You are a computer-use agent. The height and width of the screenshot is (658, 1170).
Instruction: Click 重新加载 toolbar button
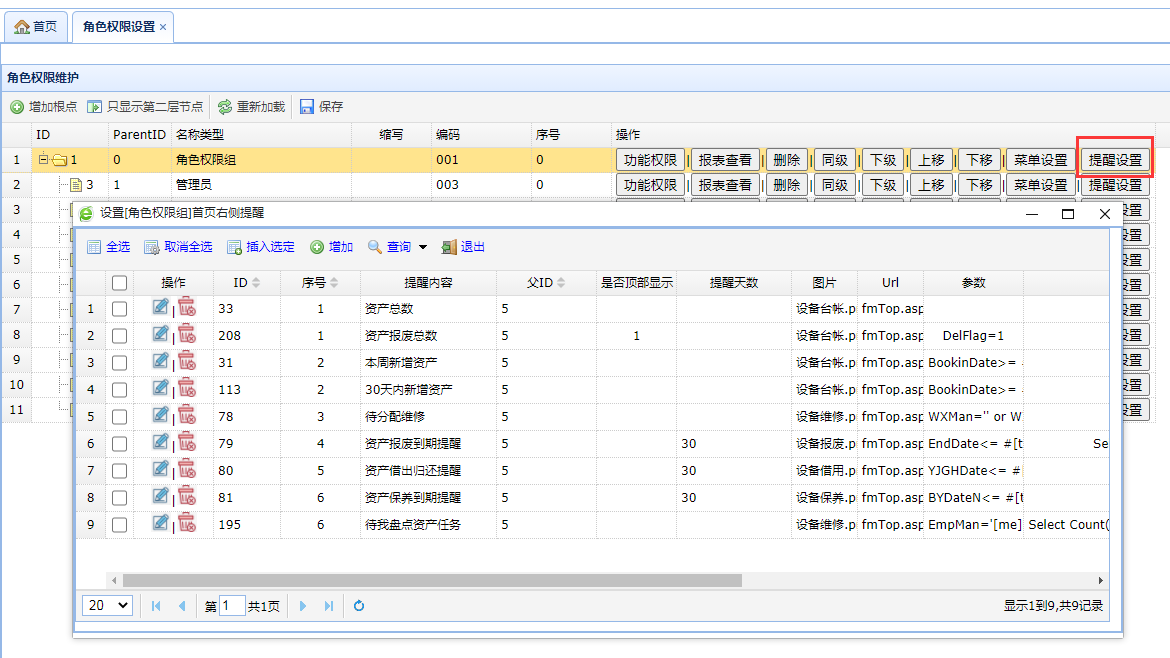251,107
